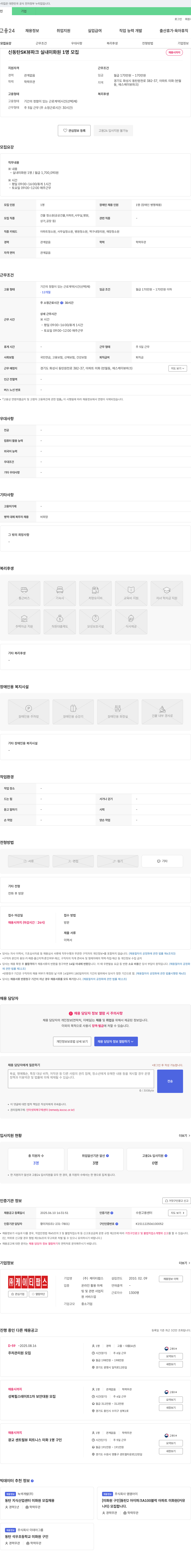Open the 취업지원 top menu

63,31
